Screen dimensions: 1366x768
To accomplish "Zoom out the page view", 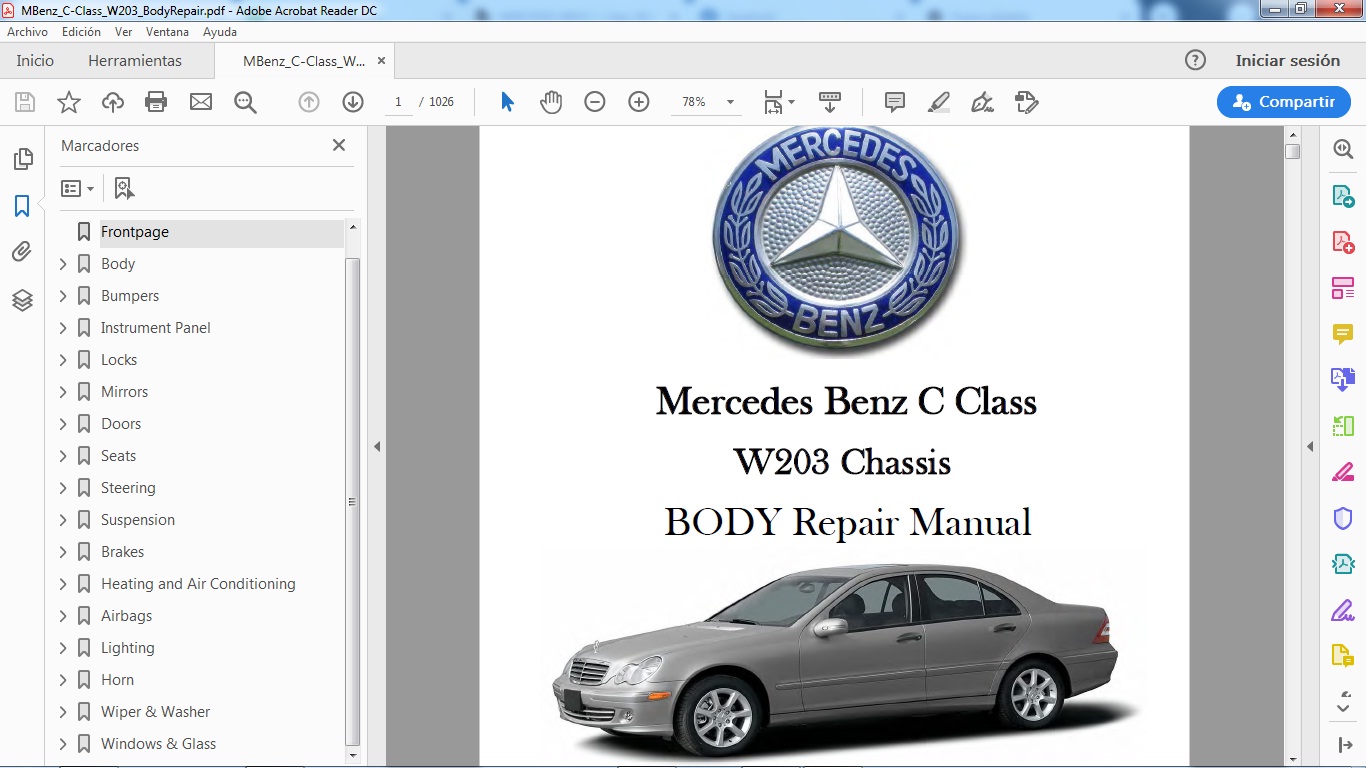I will tap(594, 101).
